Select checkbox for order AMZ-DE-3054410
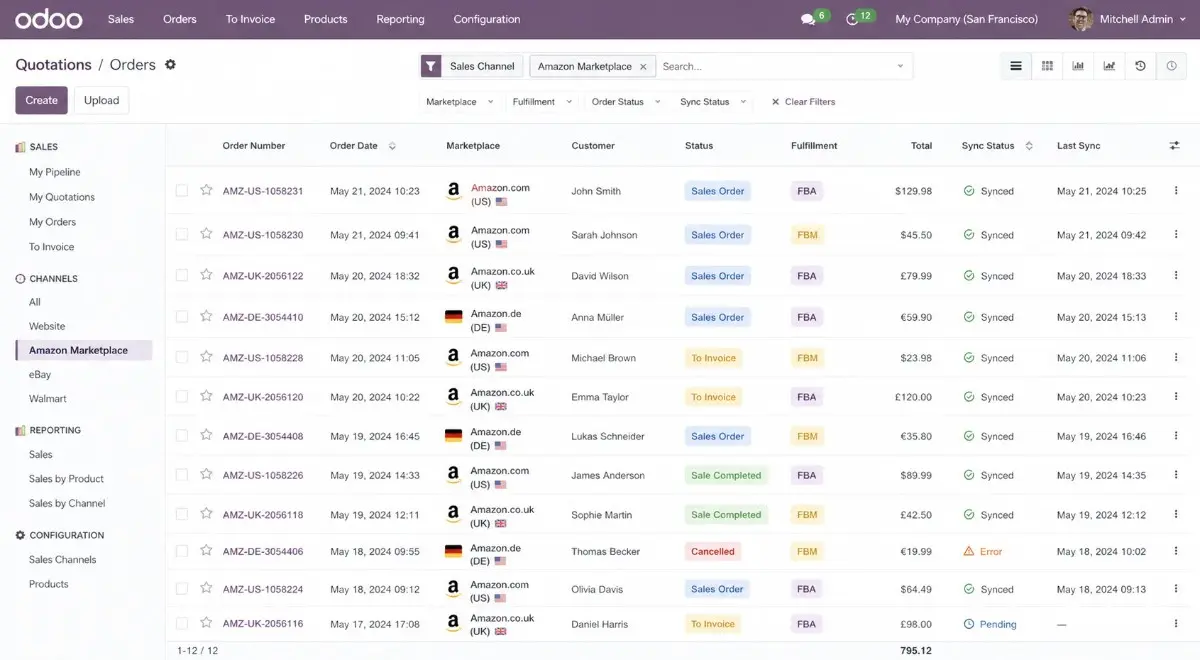1200x660 pixels. 182,316
